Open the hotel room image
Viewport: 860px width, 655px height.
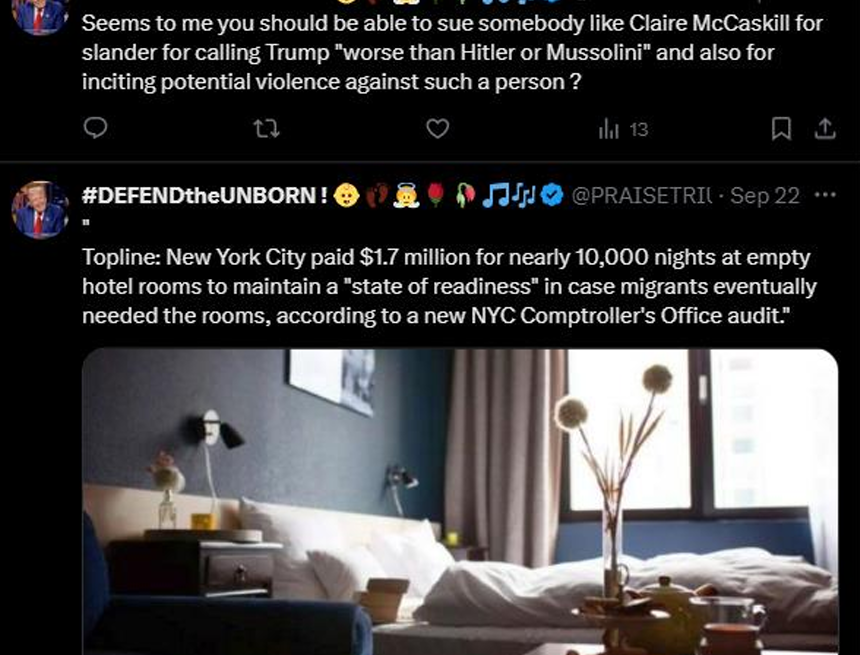tap(460, 501)
